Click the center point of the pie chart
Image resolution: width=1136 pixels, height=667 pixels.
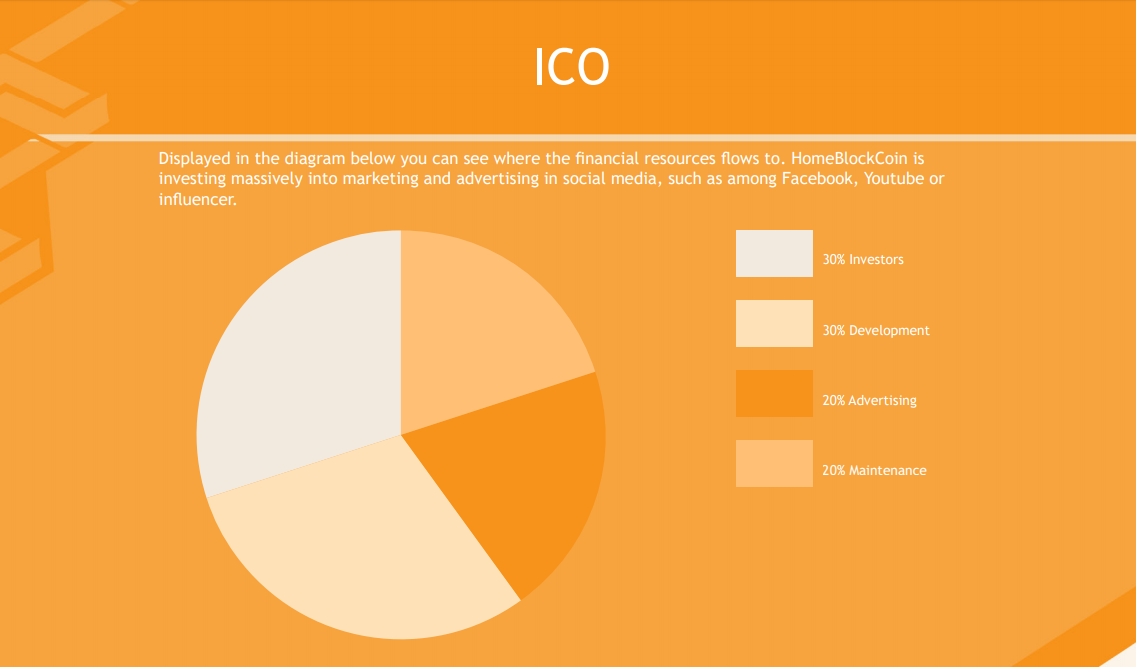[401, 435]
